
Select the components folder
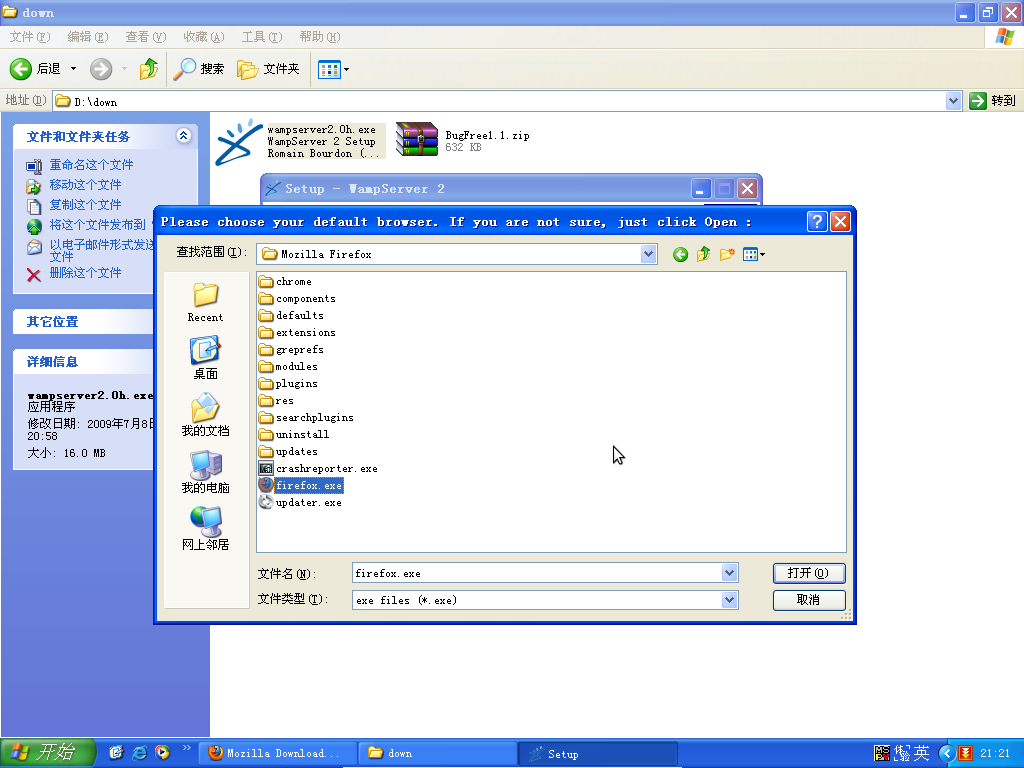(297, 298)
